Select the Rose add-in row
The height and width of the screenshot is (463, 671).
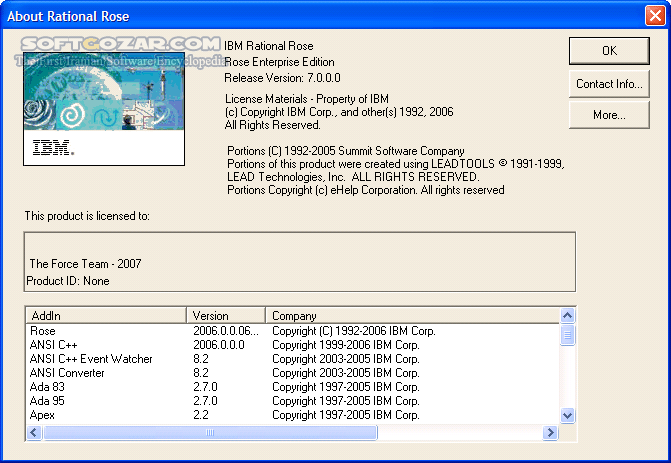pos(293,331)
